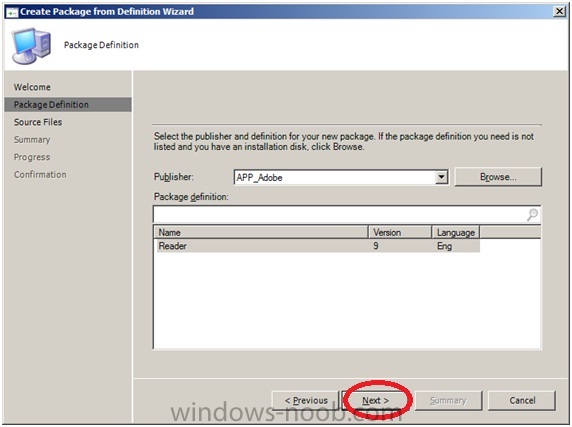Click the magnifying glass search icon
This screenshot has width=572, height=427.
pos(532,214)
